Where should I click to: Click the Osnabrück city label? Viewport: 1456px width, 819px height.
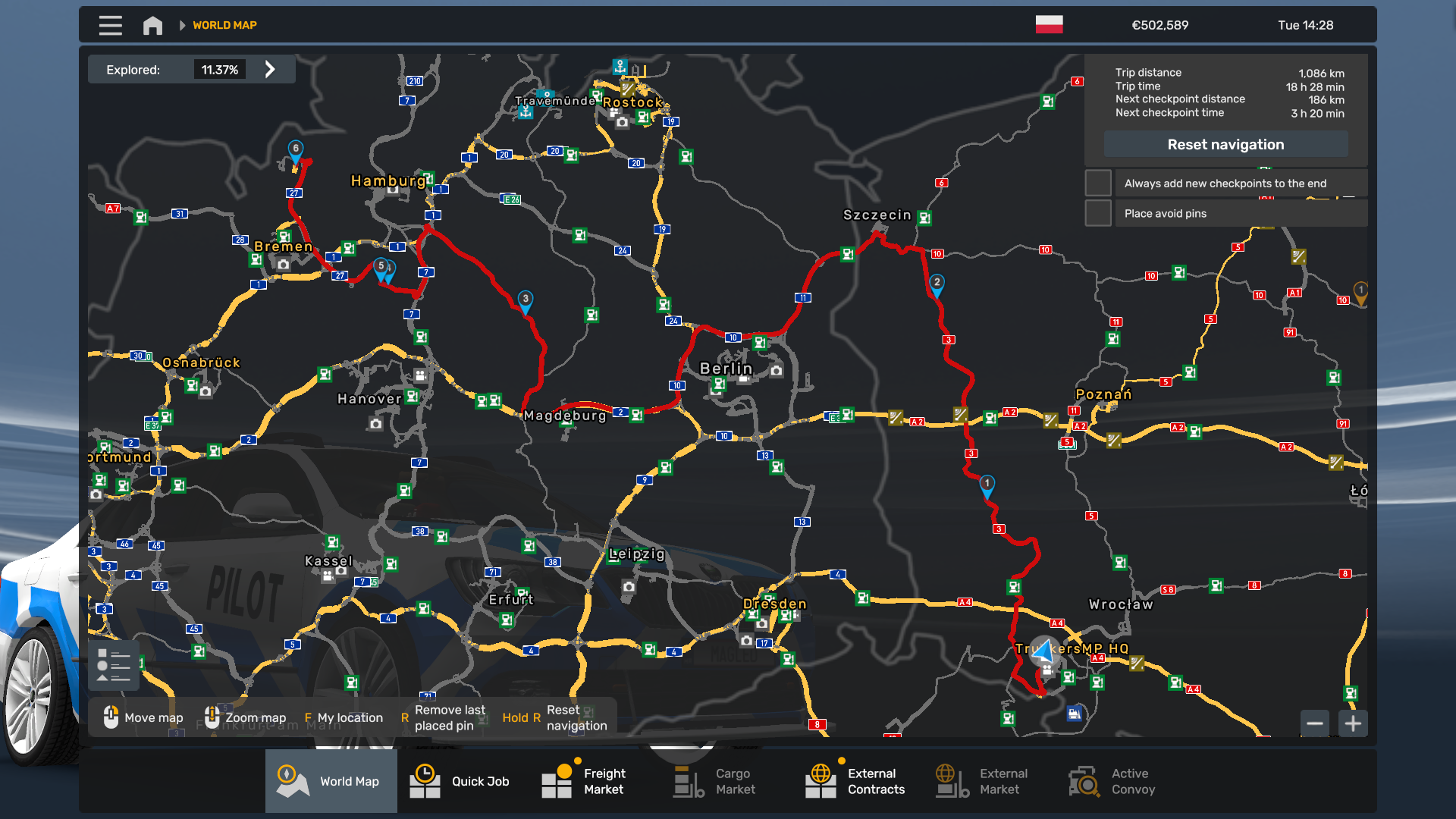click(201, 362)
